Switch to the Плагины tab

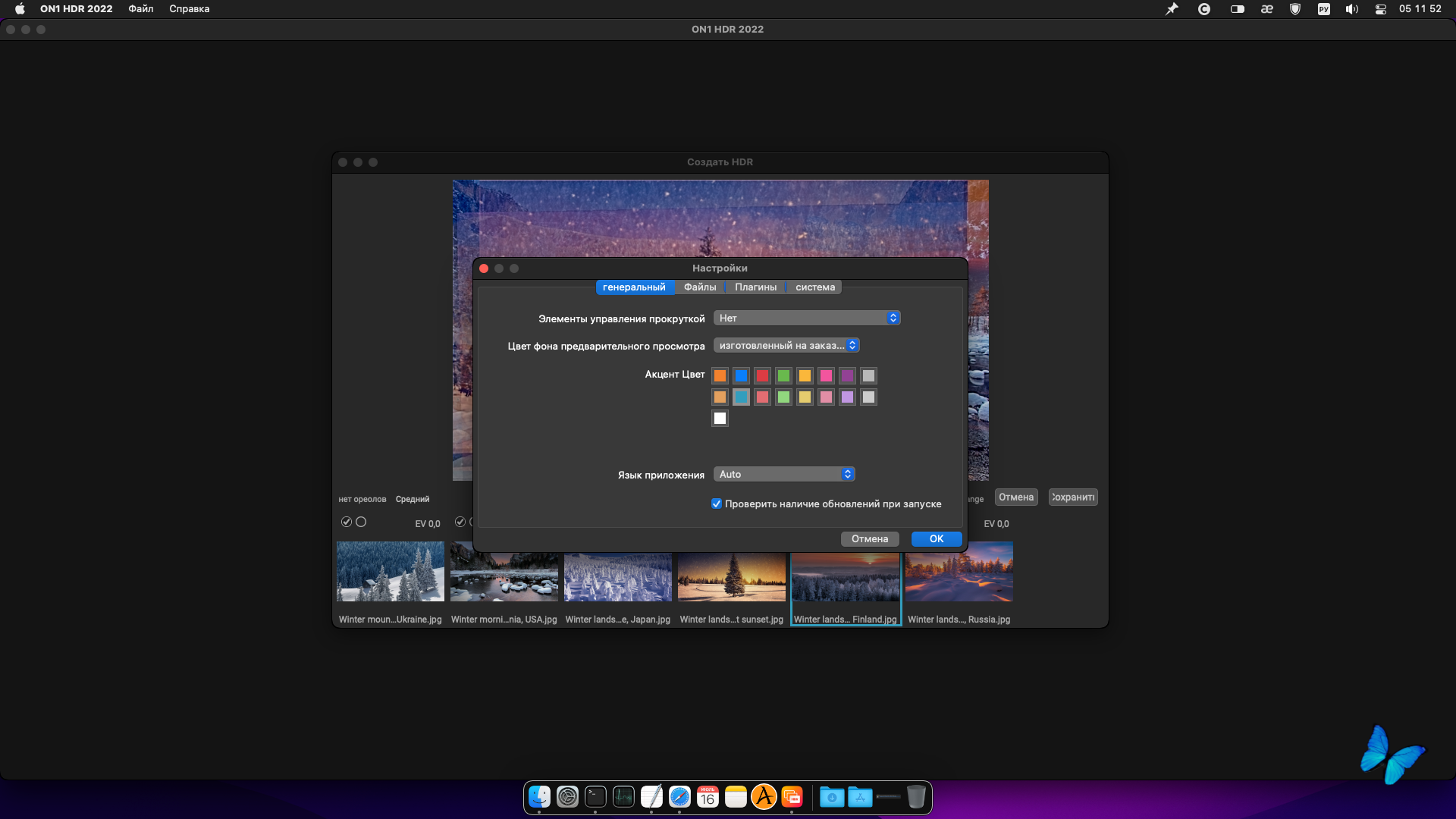click(x=755, y=287)
